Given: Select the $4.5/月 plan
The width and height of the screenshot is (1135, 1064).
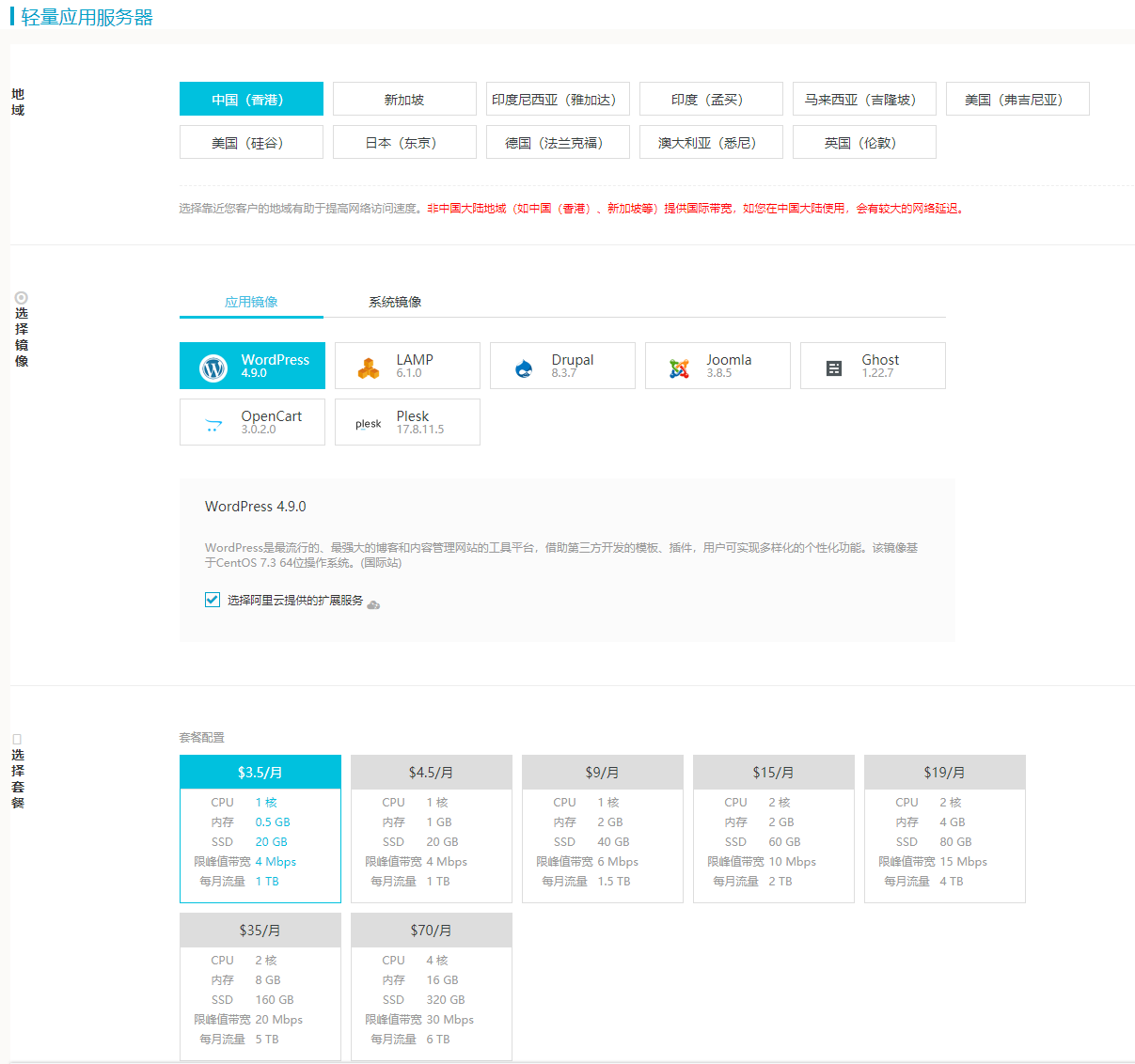Looking at the screenshot, I should point(432,829).
